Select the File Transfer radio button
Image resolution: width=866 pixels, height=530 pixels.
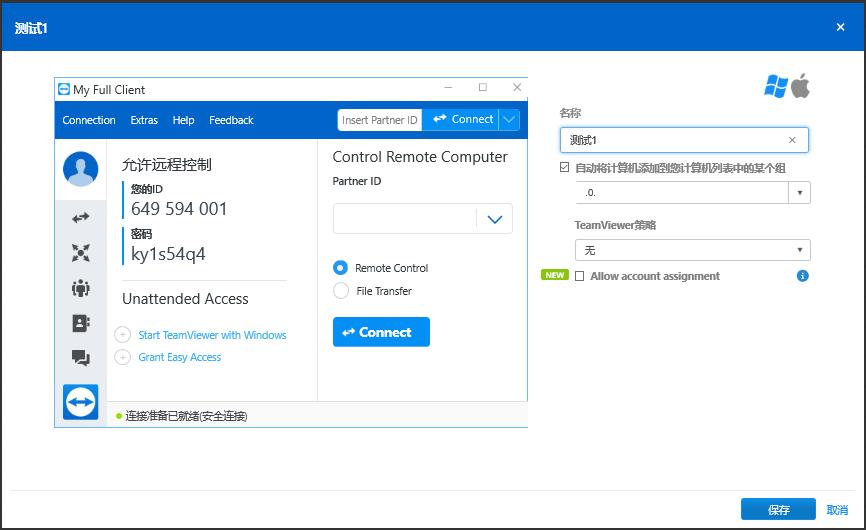341,290
